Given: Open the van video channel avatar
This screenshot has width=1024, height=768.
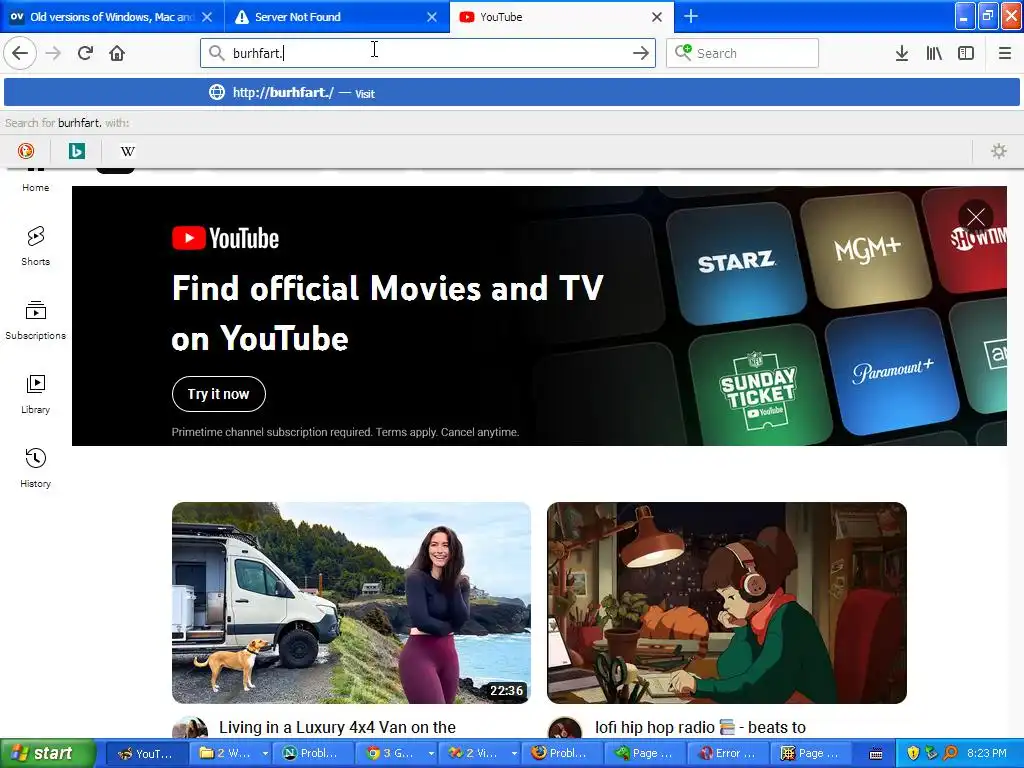Looking at the screenshot, I should point(190,728).
